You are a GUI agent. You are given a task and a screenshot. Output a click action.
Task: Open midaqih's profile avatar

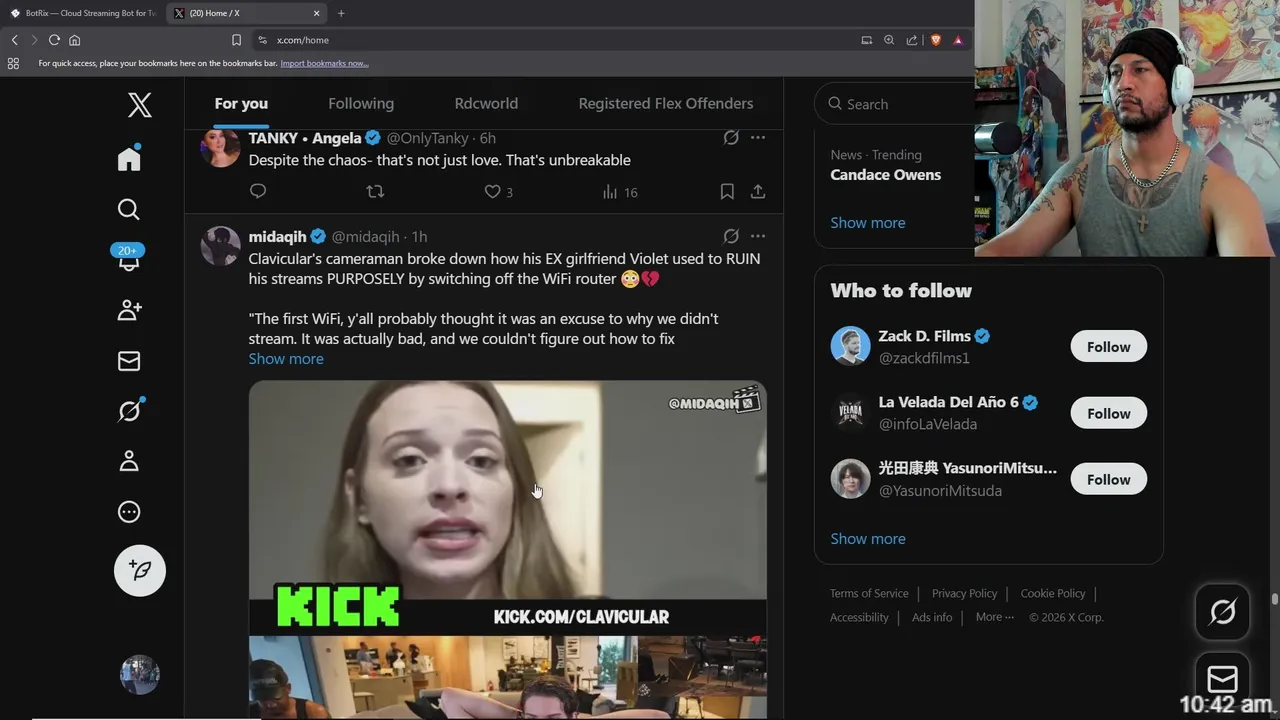tap(221, 246)
